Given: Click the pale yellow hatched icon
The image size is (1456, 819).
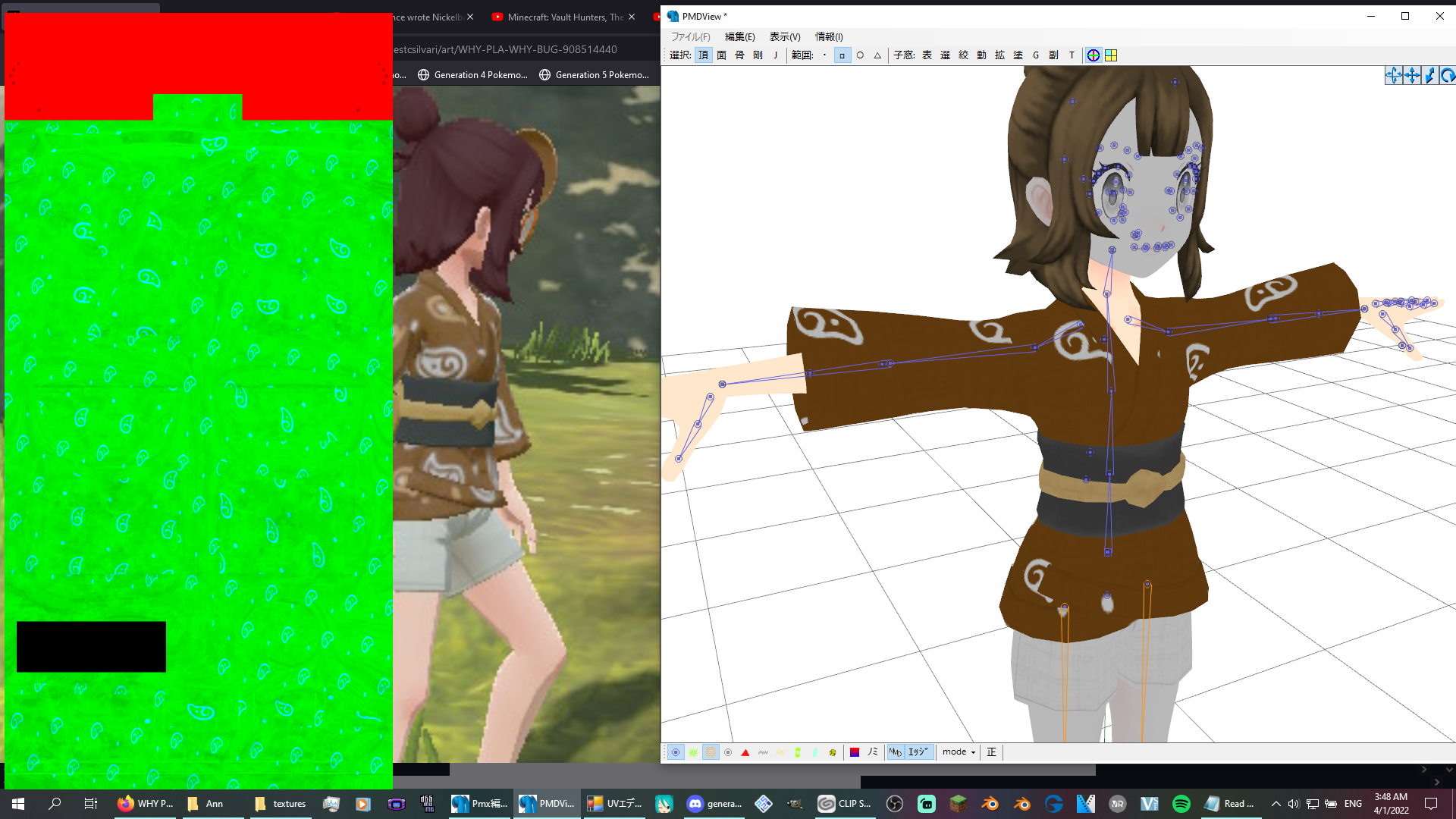Looking at the screenshot, I should (x=780, y=752).
